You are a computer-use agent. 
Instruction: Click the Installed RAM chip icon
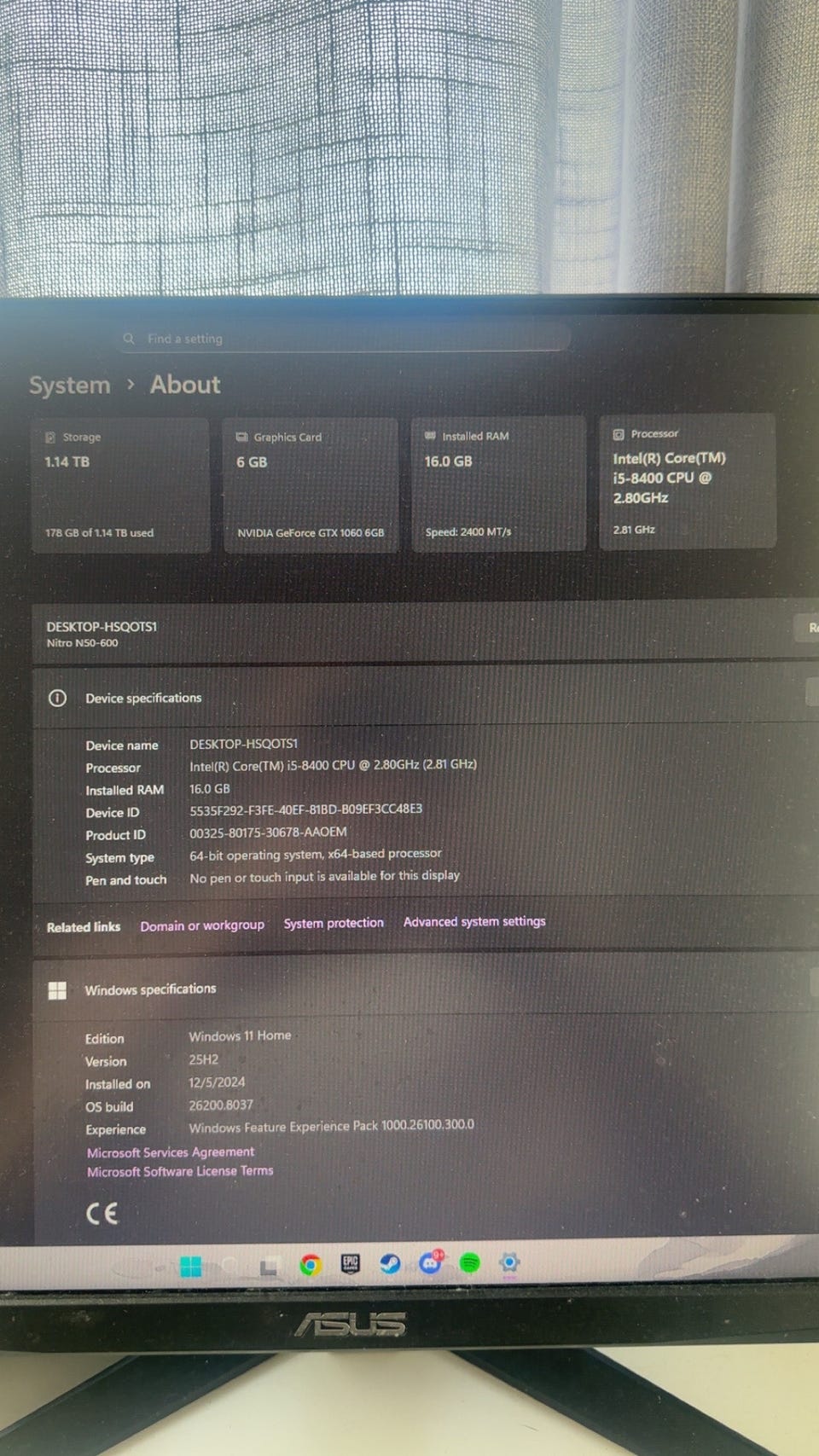[x=431, y=435]
